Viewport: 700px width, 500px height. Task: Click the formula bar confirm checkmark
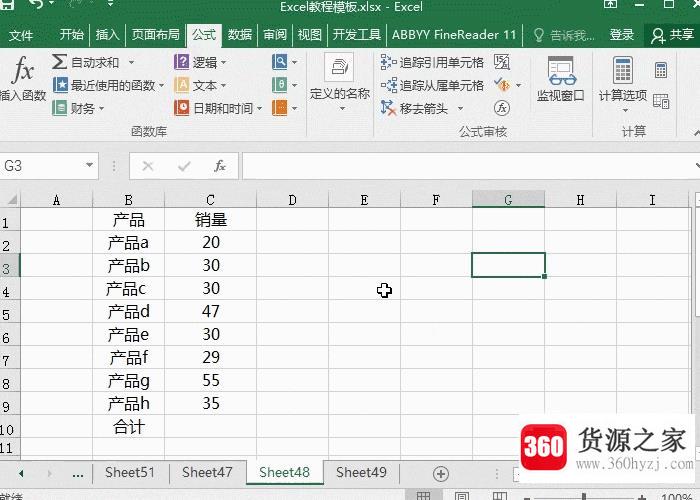click(x=184, y=167)
